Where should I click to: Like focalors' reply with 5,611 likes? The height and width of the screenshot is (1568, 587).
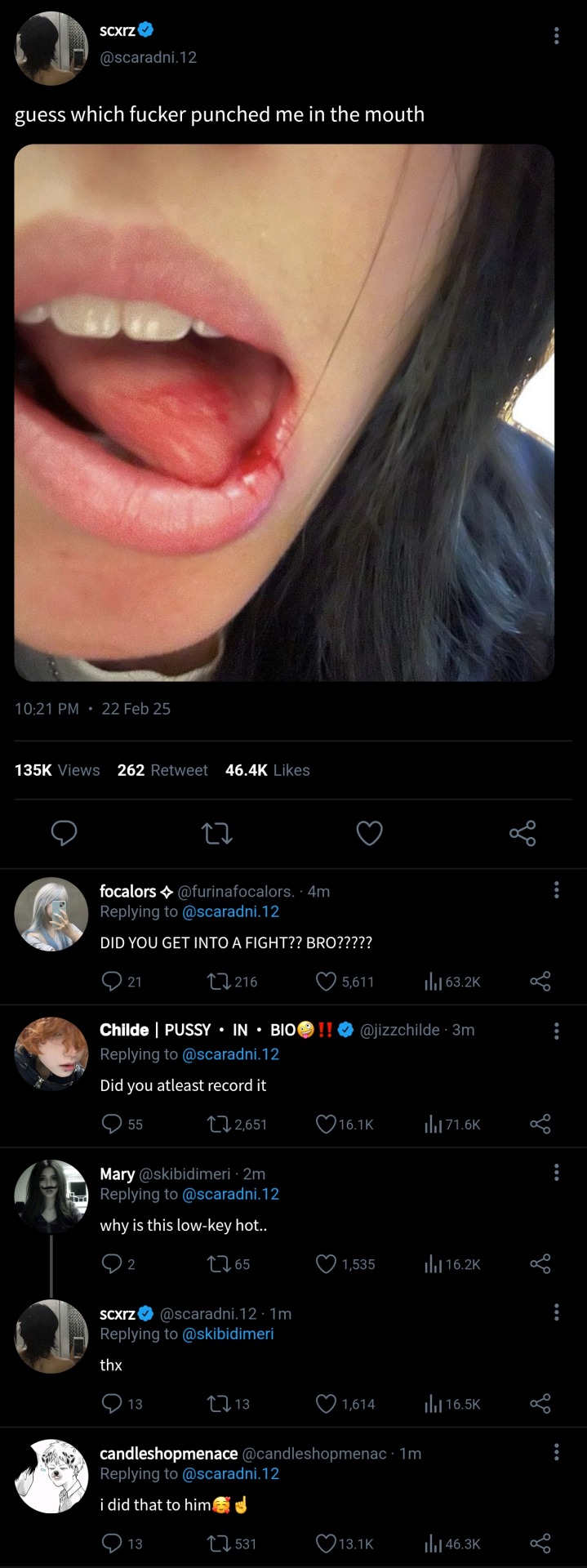(x=326, y=981)
